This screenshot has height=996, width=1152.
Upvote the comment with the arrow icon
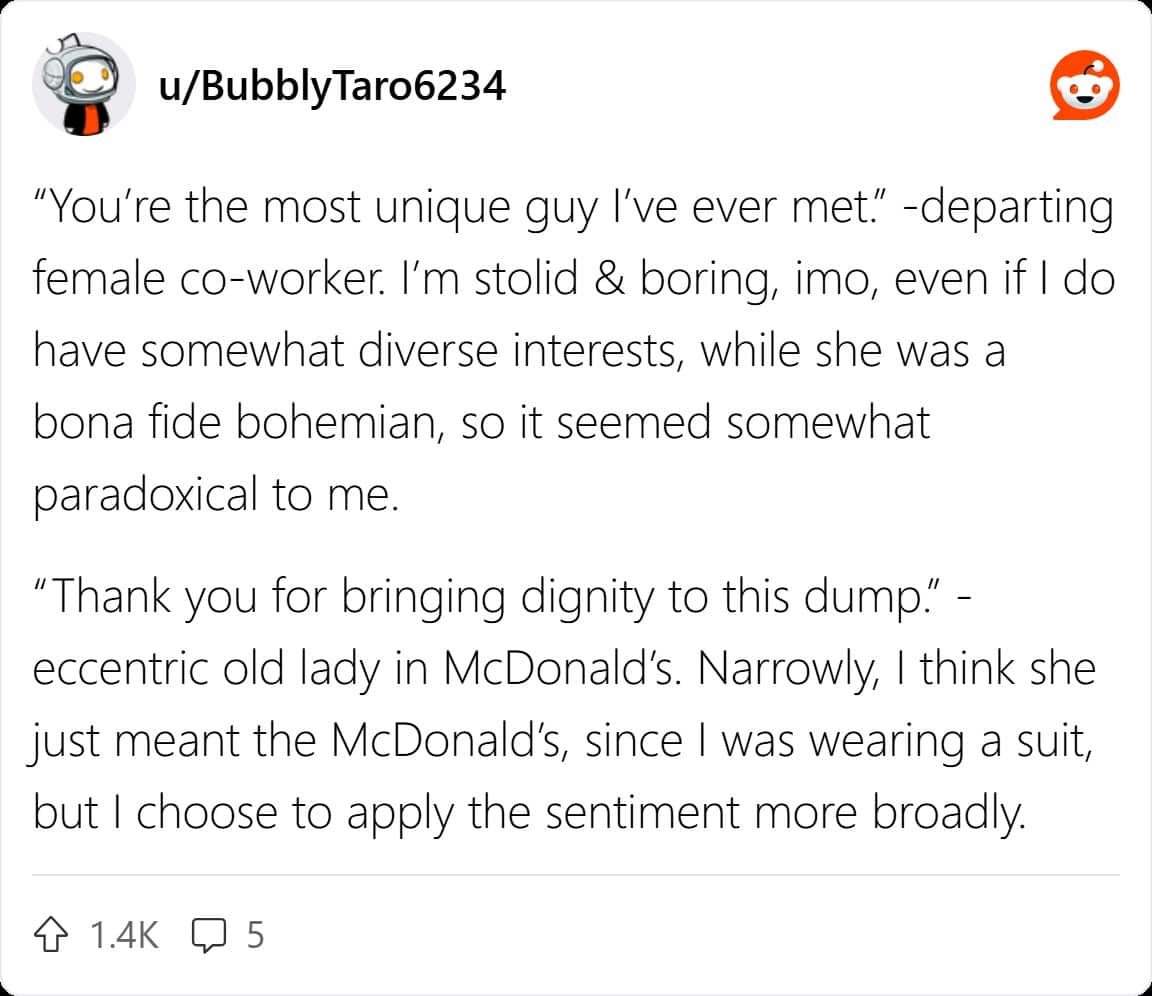51,934
